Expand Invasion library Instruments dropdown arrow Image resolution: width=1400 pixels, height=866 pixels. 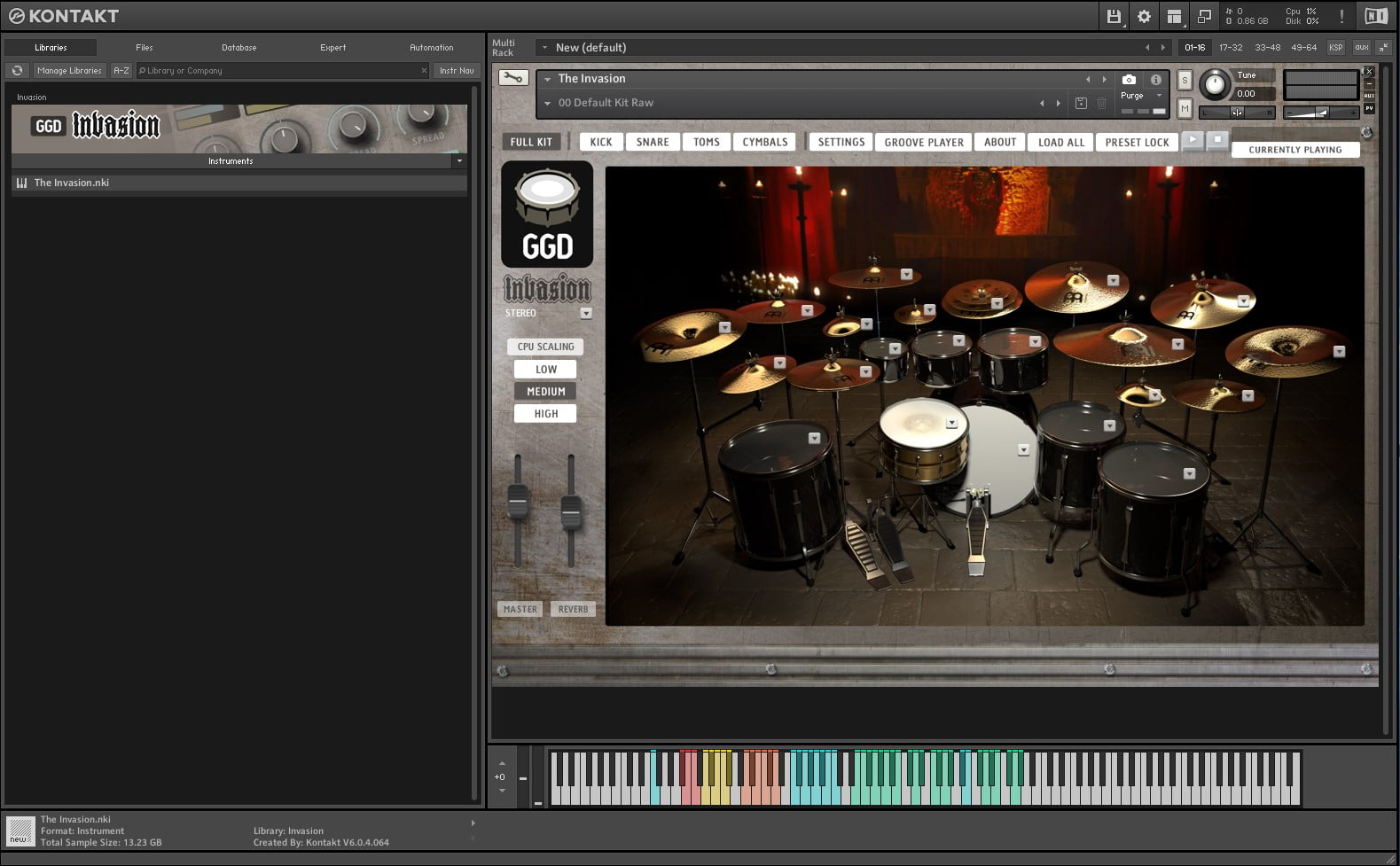coord(459,160)
